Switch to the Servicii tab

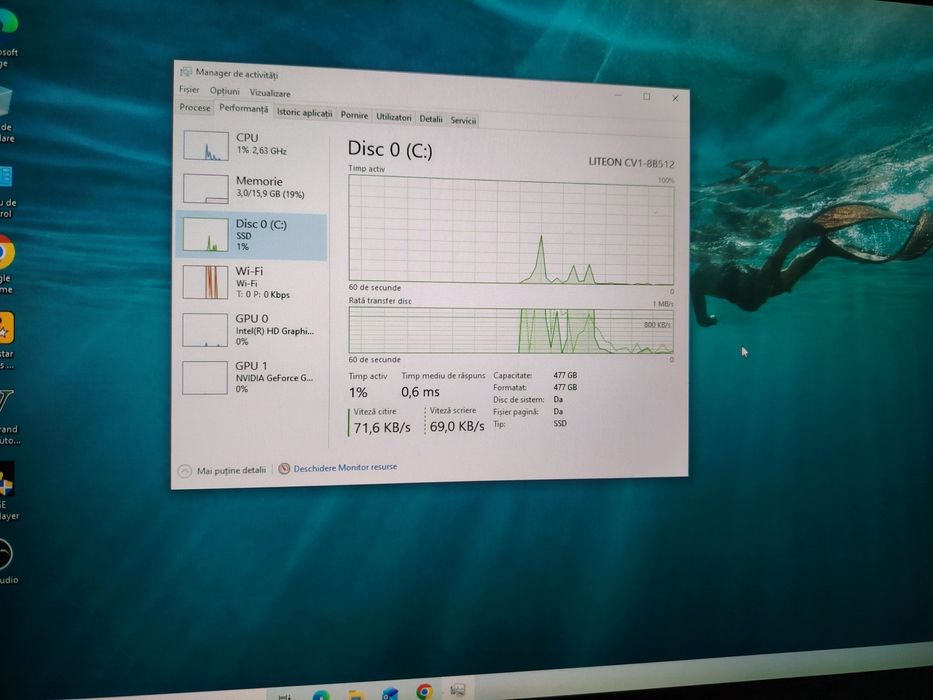463,120
